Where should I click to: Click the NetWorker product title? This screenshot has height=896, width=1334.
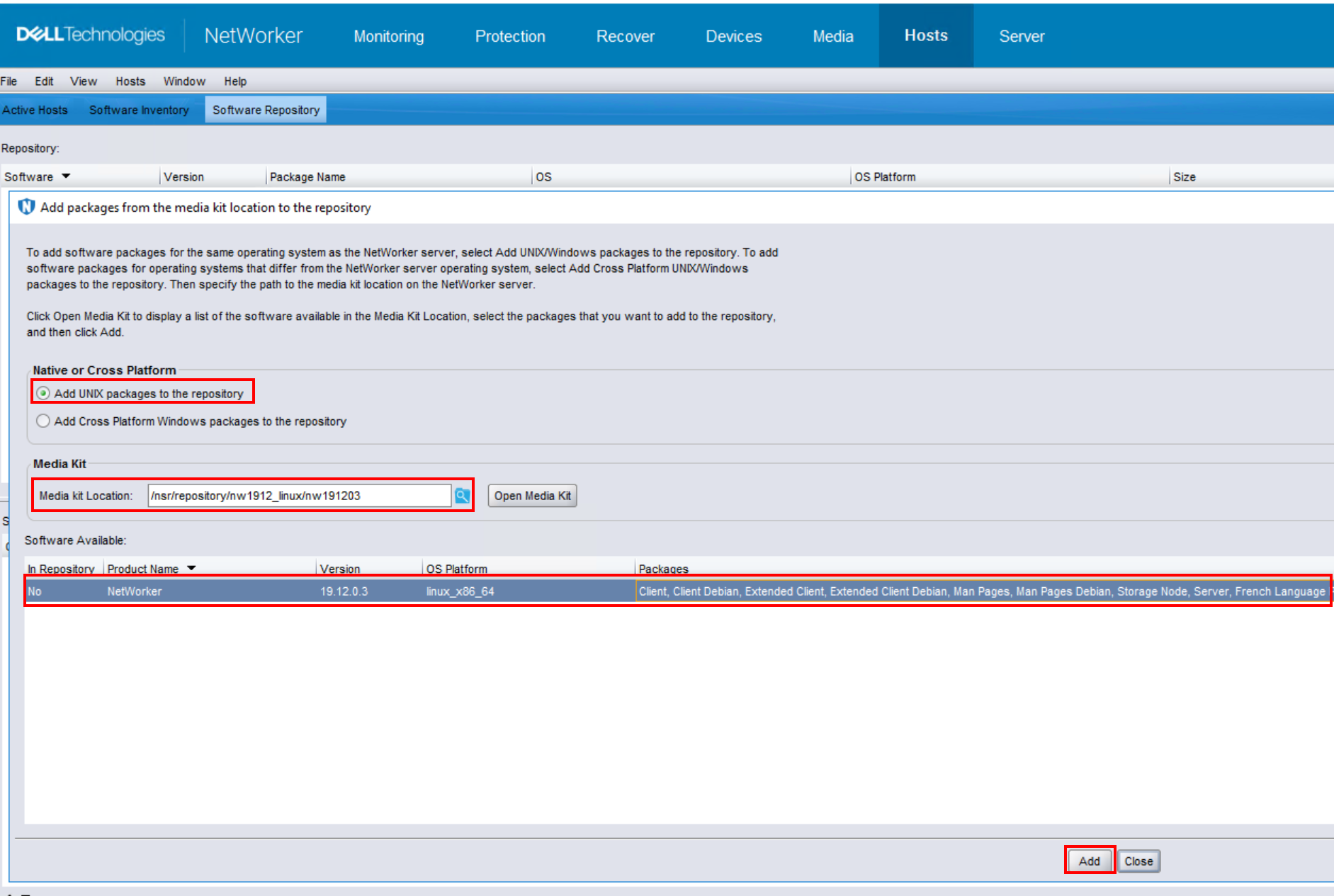tap(253, 35)
